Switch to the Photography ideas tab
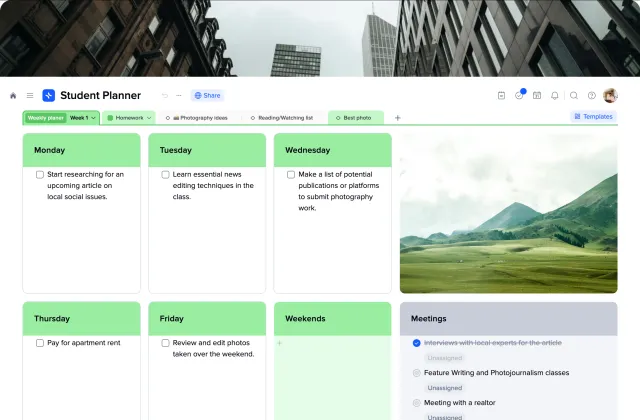The width and height of the screenshot is (640, 420). (x=197, y=118)
